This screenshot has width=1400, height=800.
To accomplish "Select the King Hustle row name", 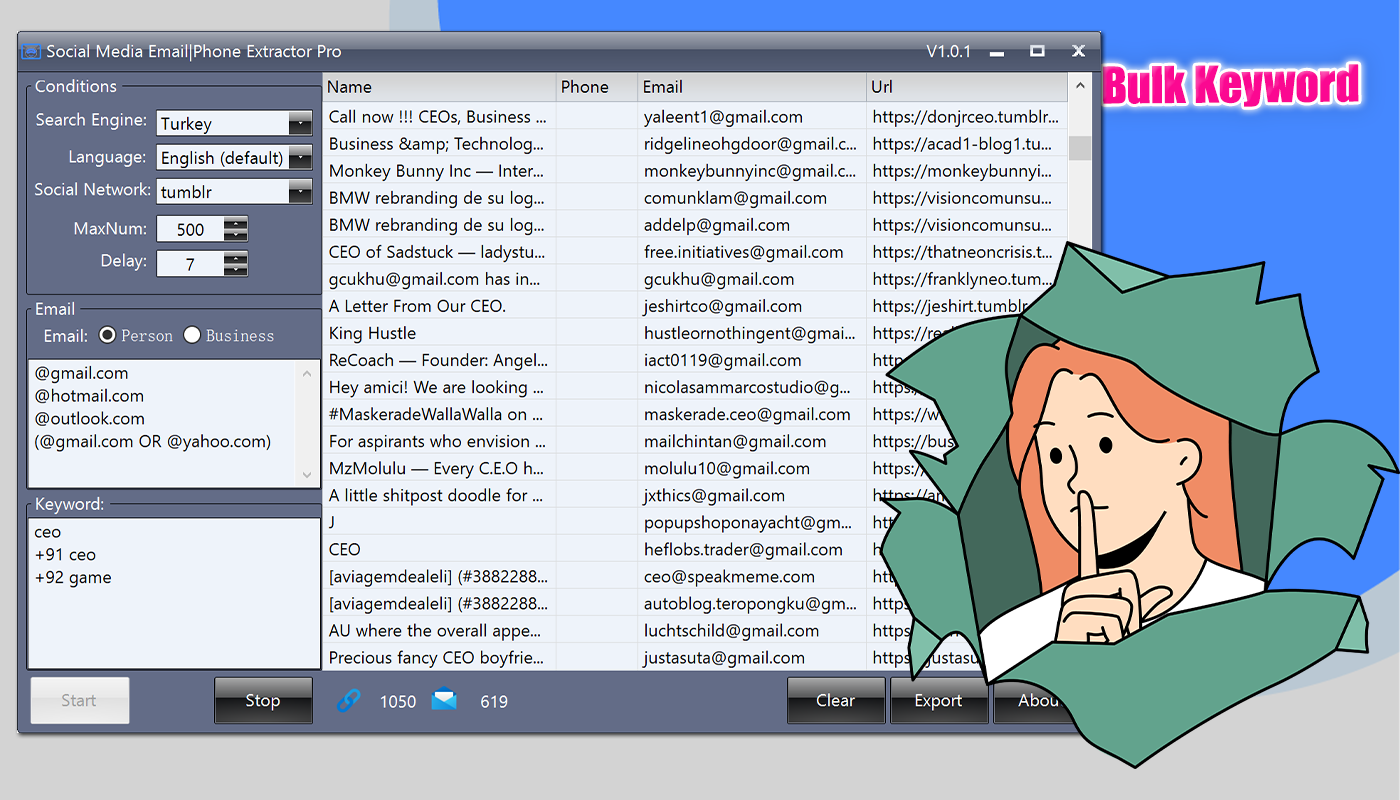I will tap(439, 333).
